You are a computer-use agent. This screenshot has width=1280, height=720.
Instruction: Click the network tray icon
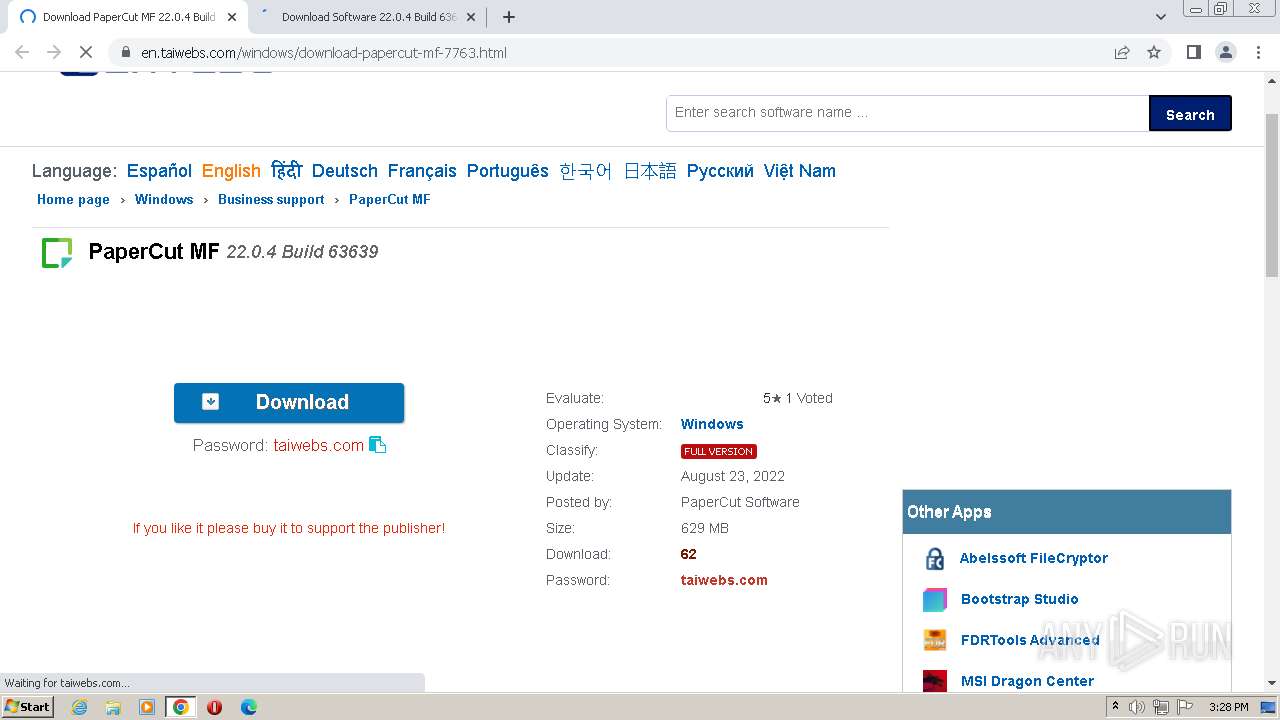point(1161,707)
